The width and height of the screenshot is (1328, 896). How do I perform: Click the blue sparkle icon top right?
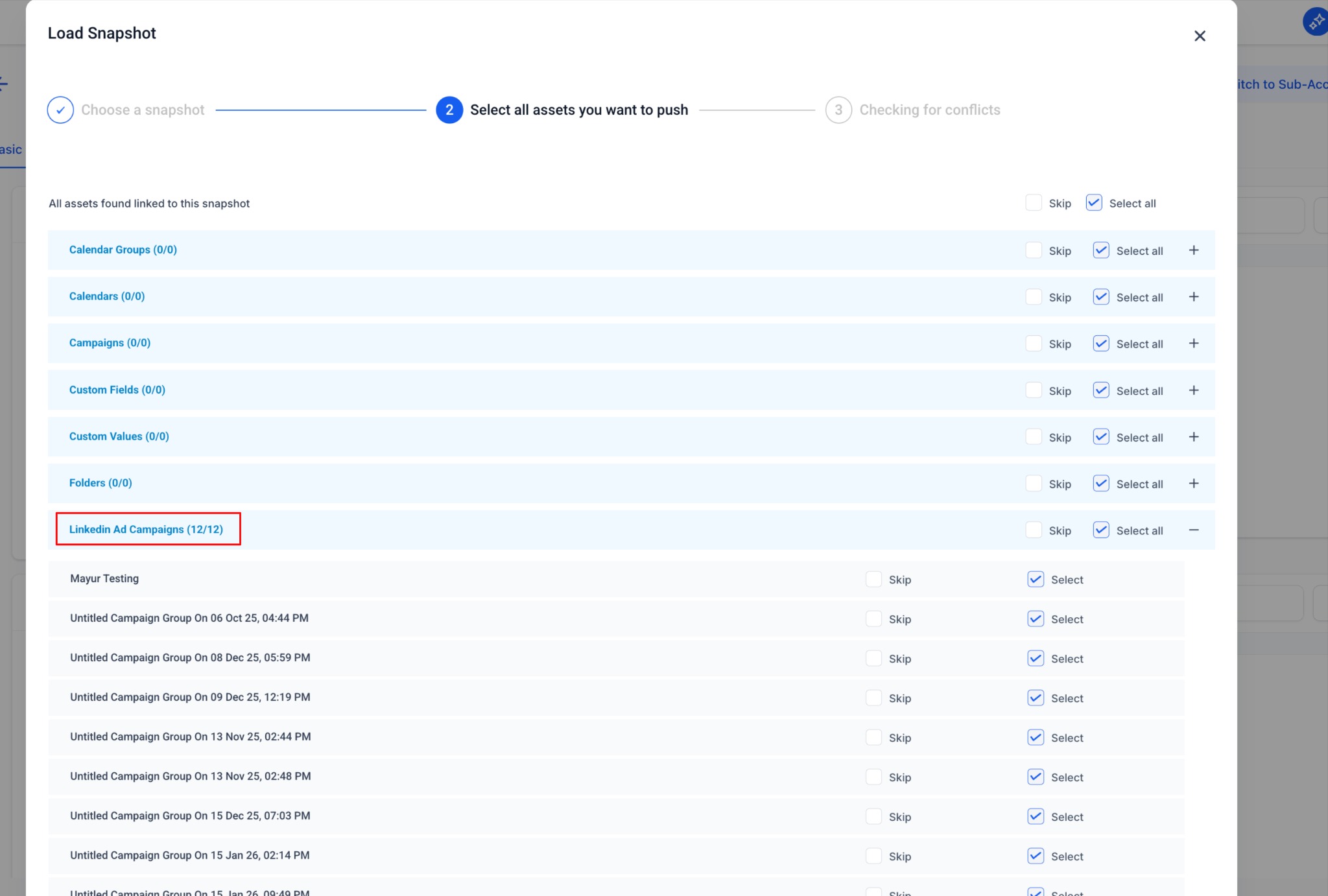pyautogui.click(x=1316, y=23)
